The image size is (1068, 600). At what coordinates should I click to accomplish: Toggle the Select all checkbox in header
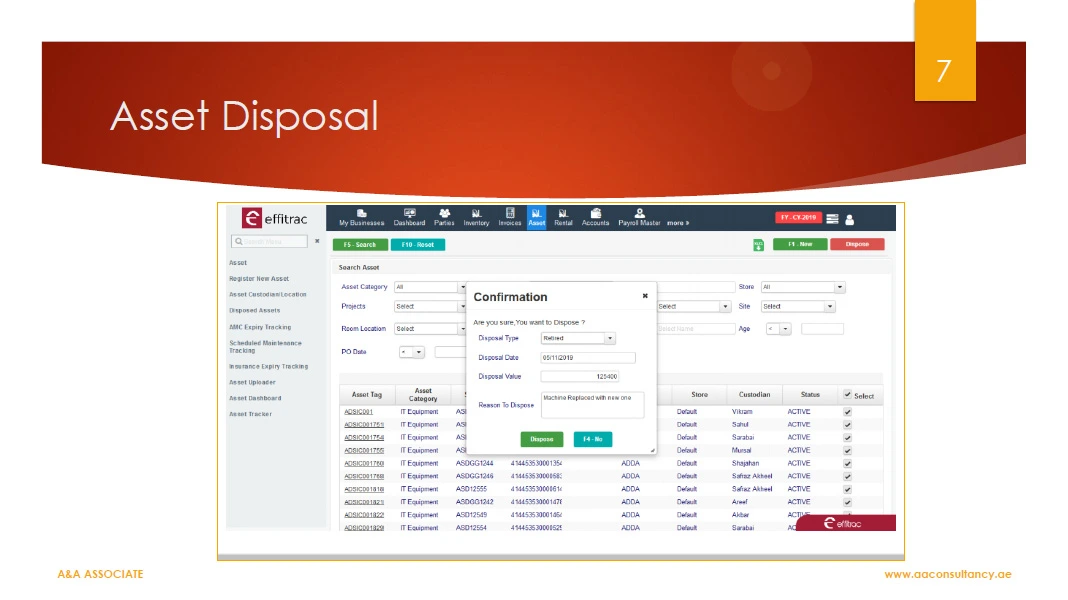coord(848,394)
